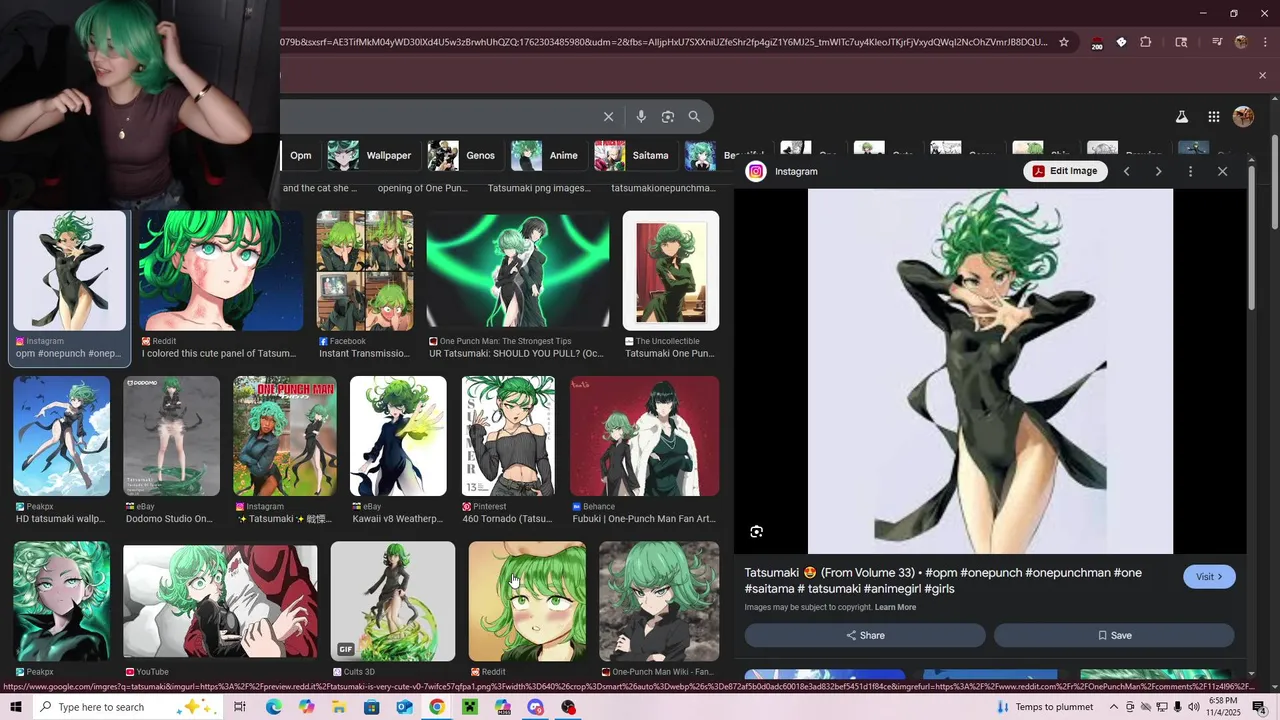Open Google Lens search by image icon

[668, 117]
